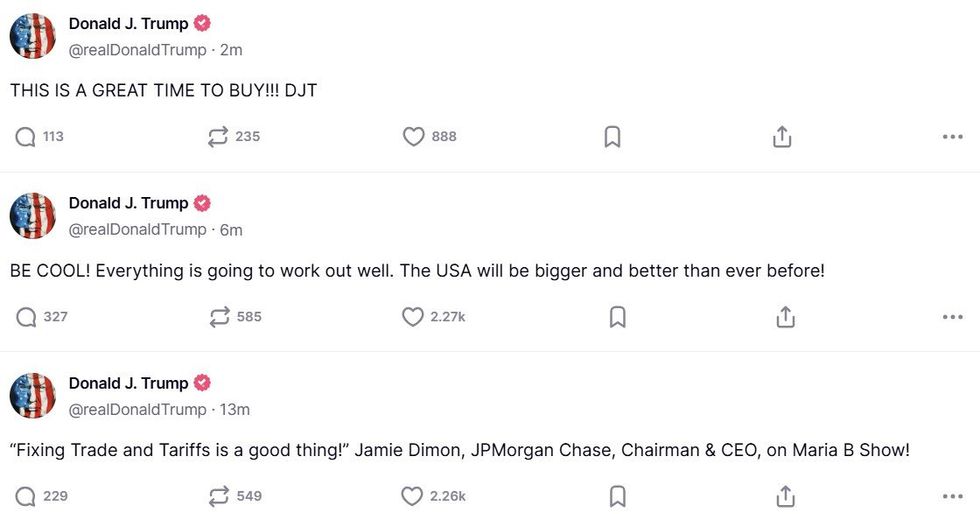Open more options for the DJT post

(952, 137)
